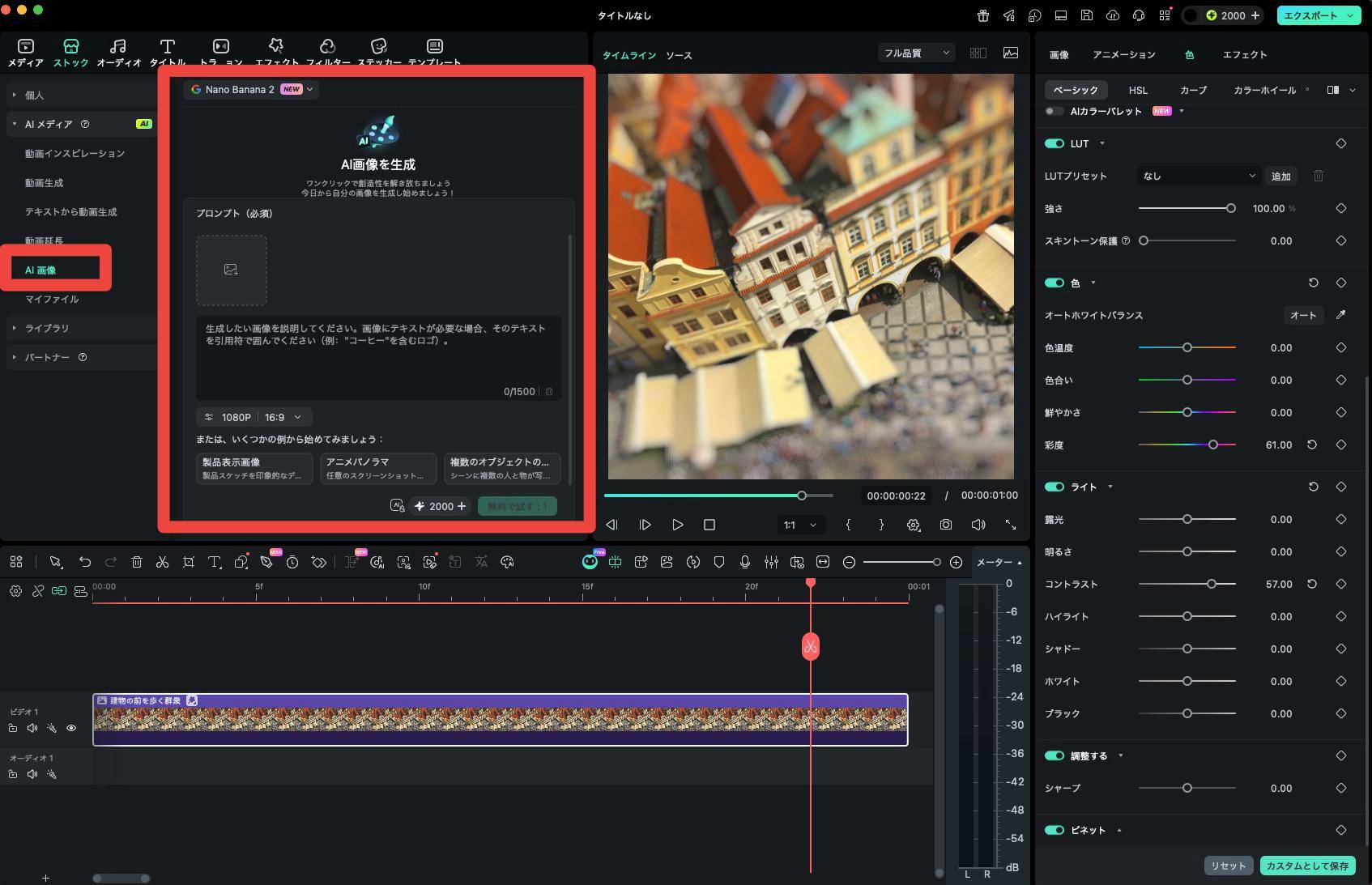Reset the 彩度 saturation value
1372x885 pixels.
point(1312,445)
